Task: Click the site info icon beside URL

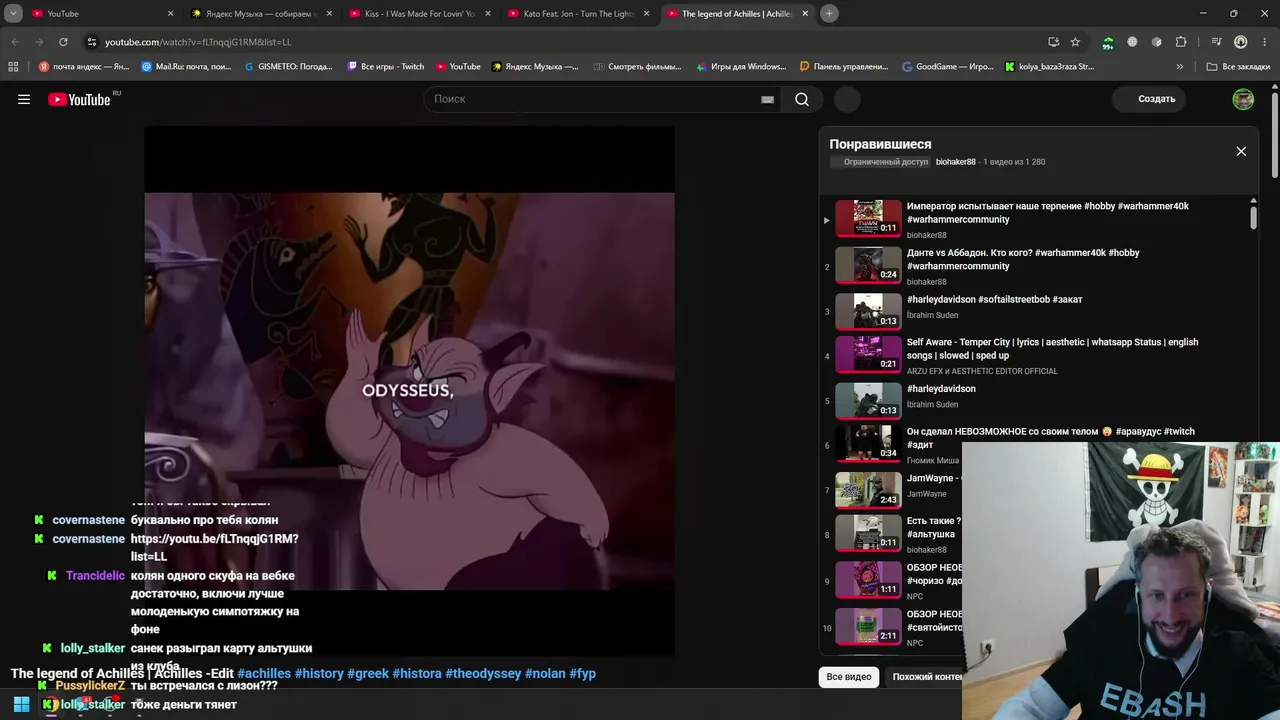Action: (x=92, y=42)
